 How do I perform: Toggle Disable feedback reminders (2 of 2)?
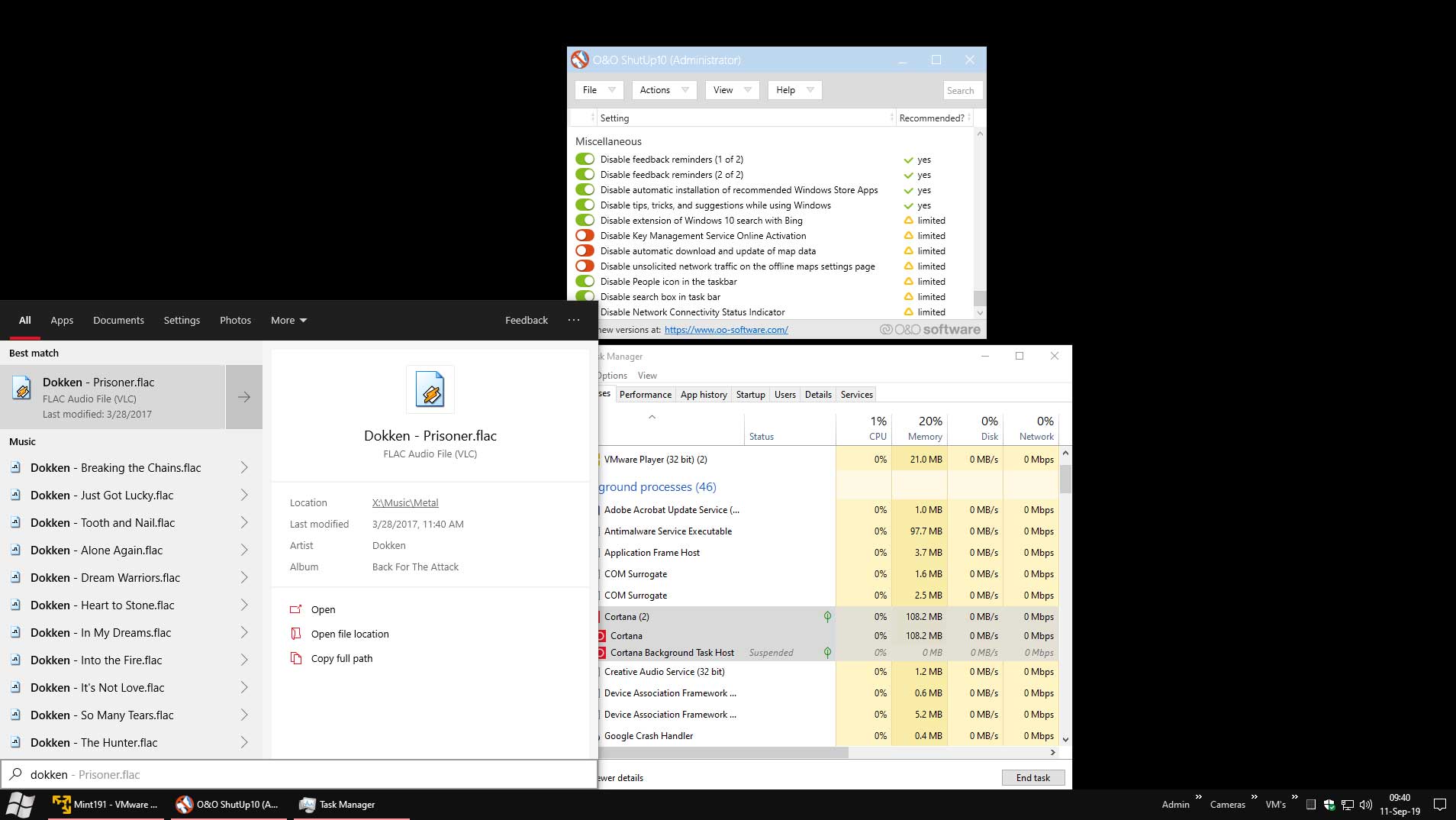coord(585,174)
